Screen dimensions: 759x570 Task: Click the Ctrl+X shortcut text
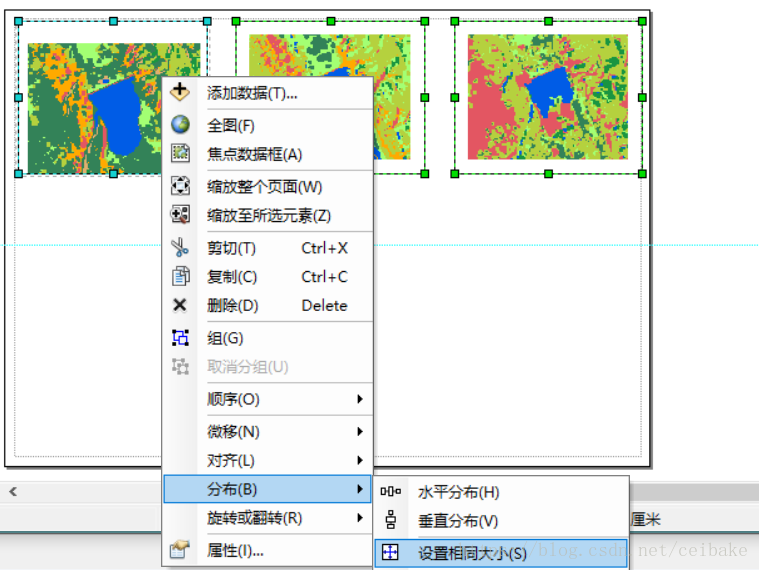point(324,248)
